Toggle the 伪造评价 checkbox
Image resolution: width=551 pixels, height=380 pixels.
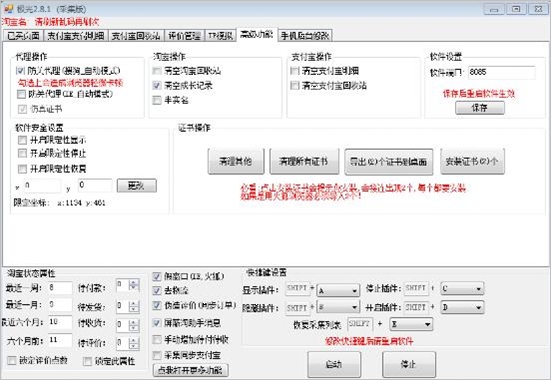point(157,305)
